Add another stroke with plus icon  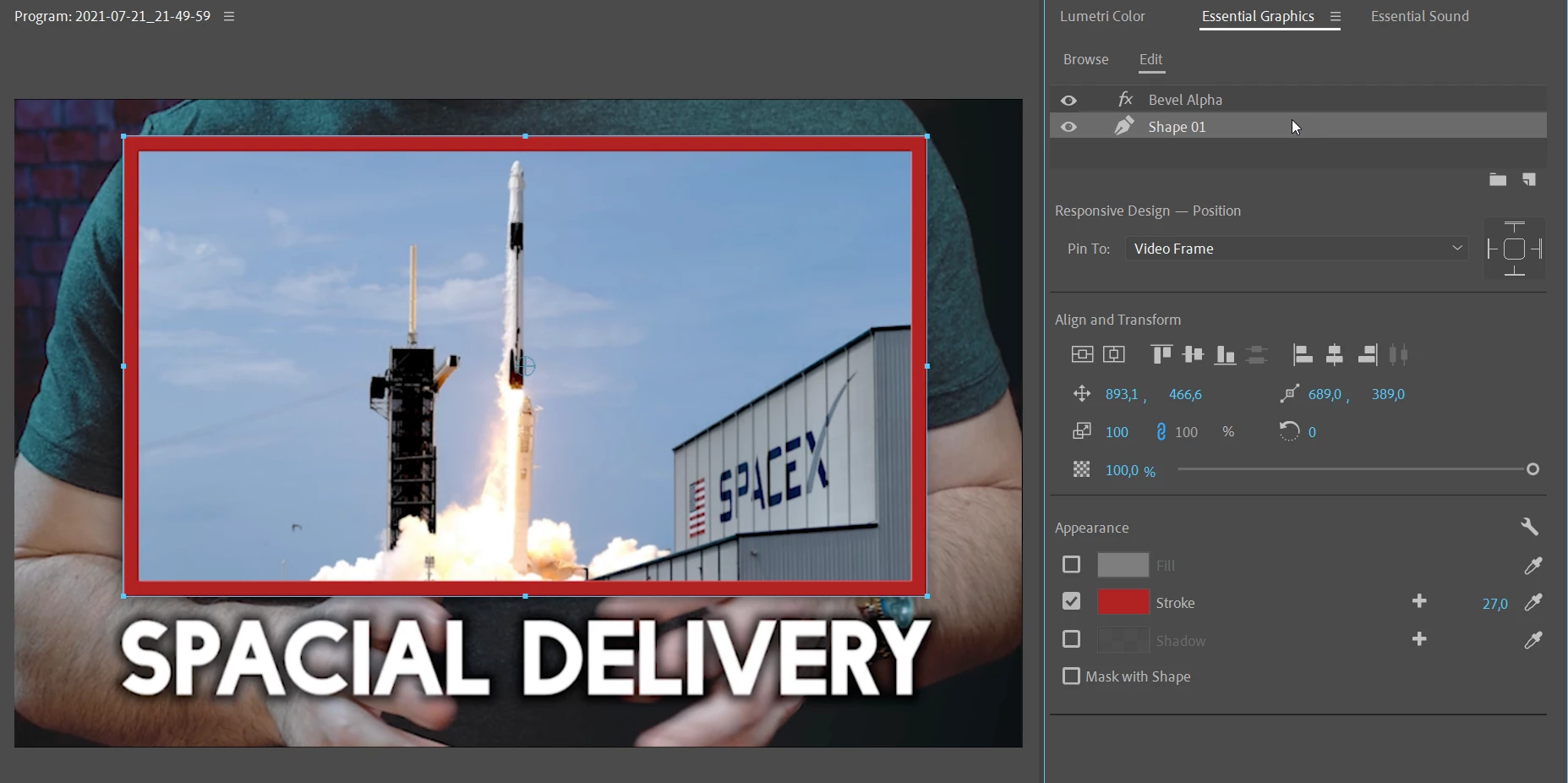[x=1419, y=601]
